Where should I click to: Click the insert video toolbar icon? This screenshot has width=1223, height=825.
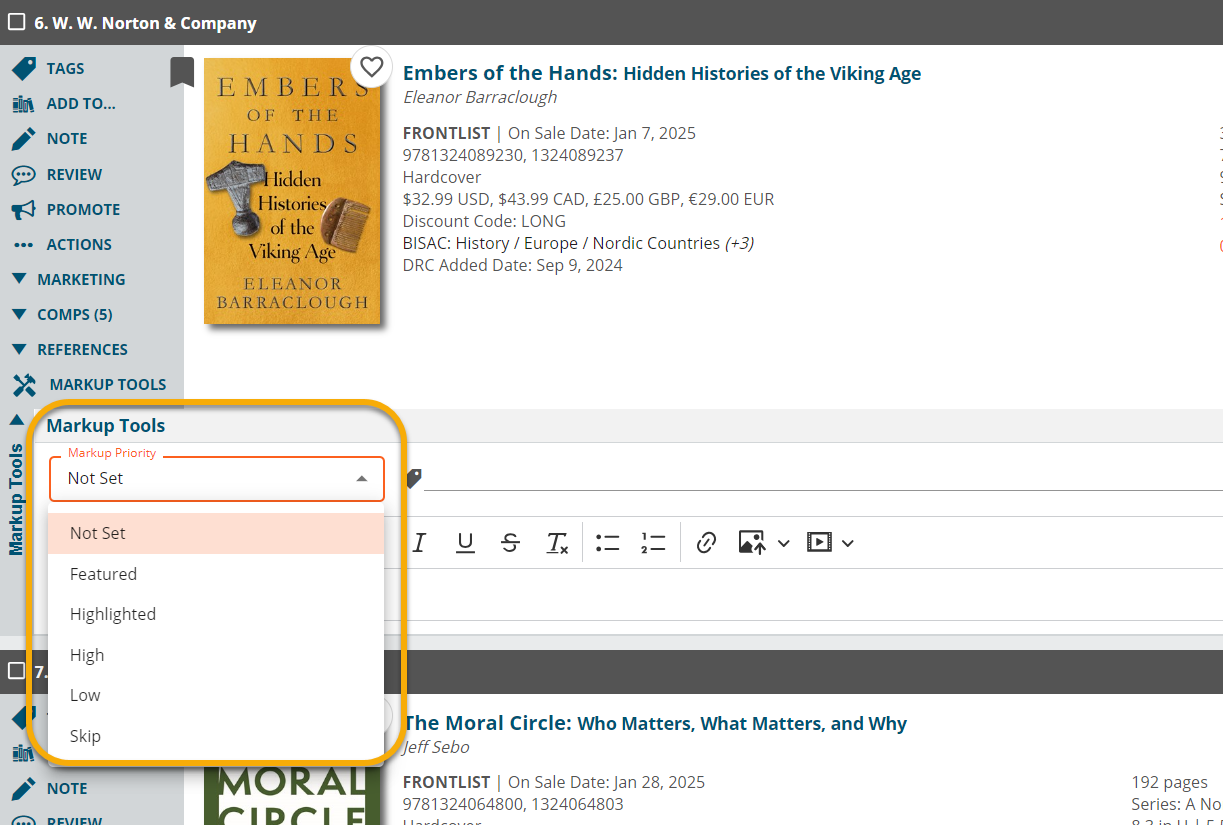tap(819, 543)
